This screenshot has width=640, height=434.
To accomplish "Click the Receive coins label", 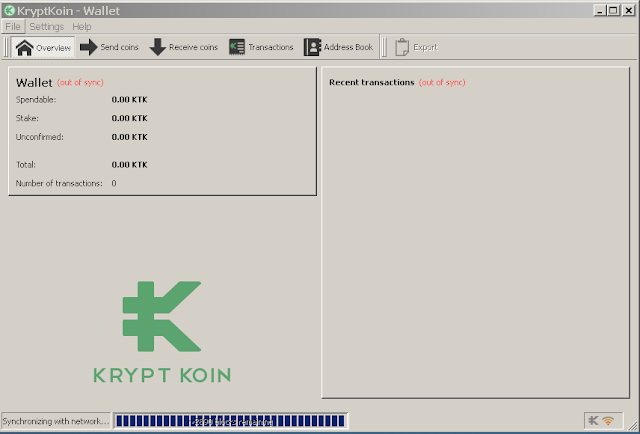I will click(x=193, y=47).
